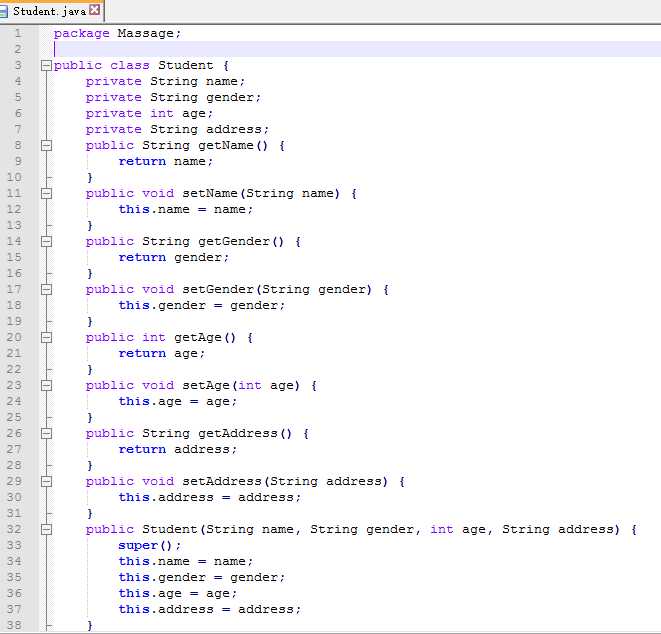This screenshot has width=661, height=634.
Task: Click 'return age;' statement
Action: pyautogui.click(x=161, y=354)
